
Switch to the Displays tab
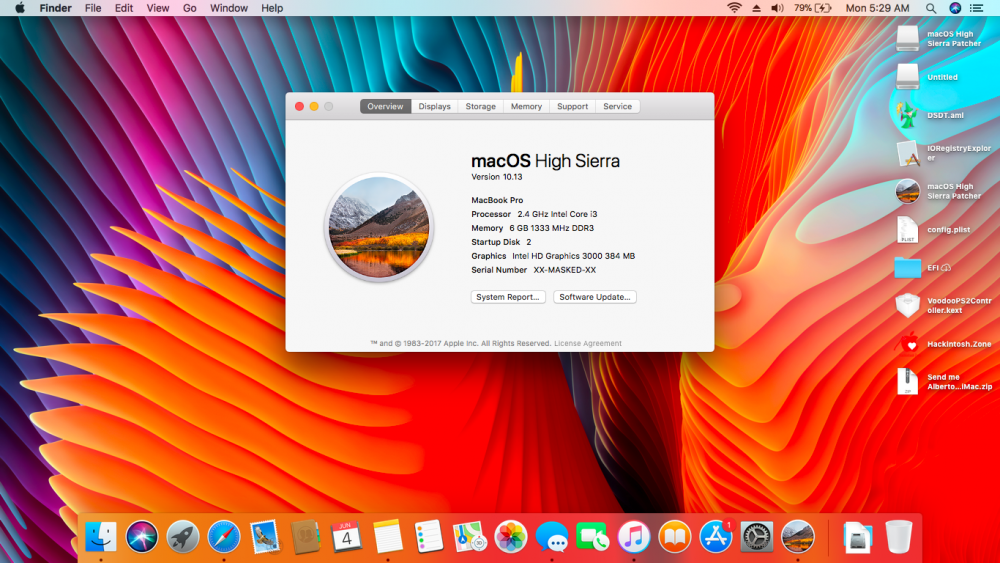[434, 106]
